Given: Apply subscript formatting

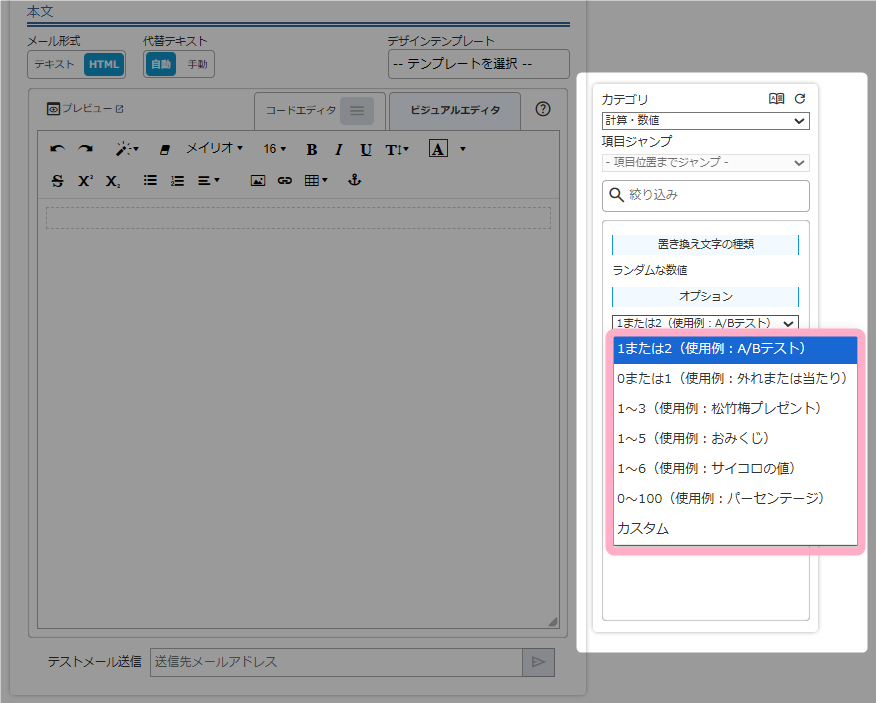Looking at the screenshot, I should coord(113,181).
